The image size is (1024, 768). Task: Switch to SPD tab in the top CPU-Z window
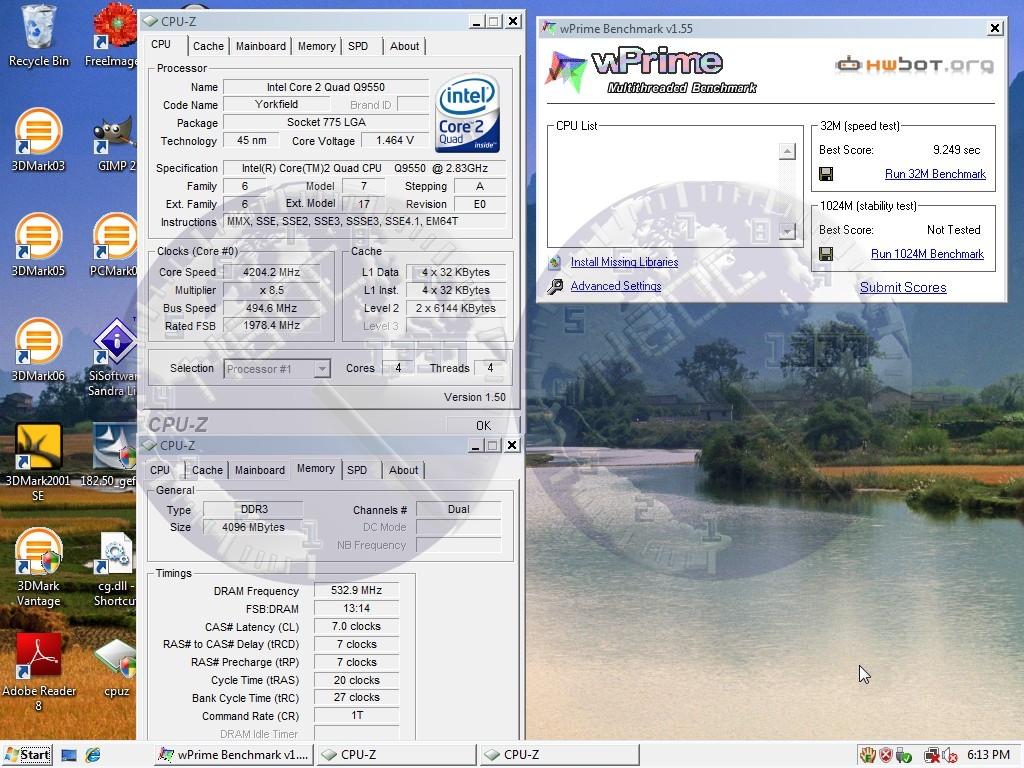[x=358, y=46]
